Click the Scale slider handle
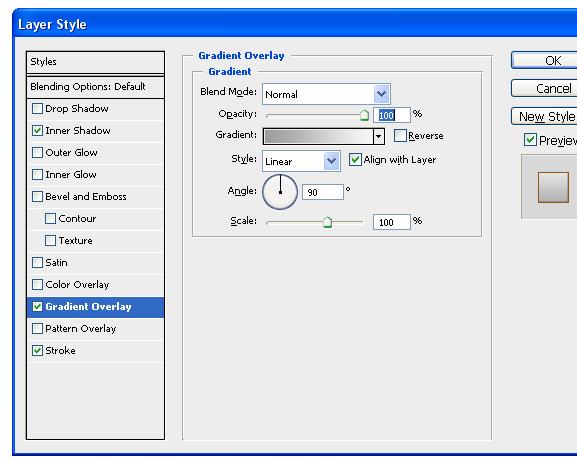577x460 pixels. (327, 222)
